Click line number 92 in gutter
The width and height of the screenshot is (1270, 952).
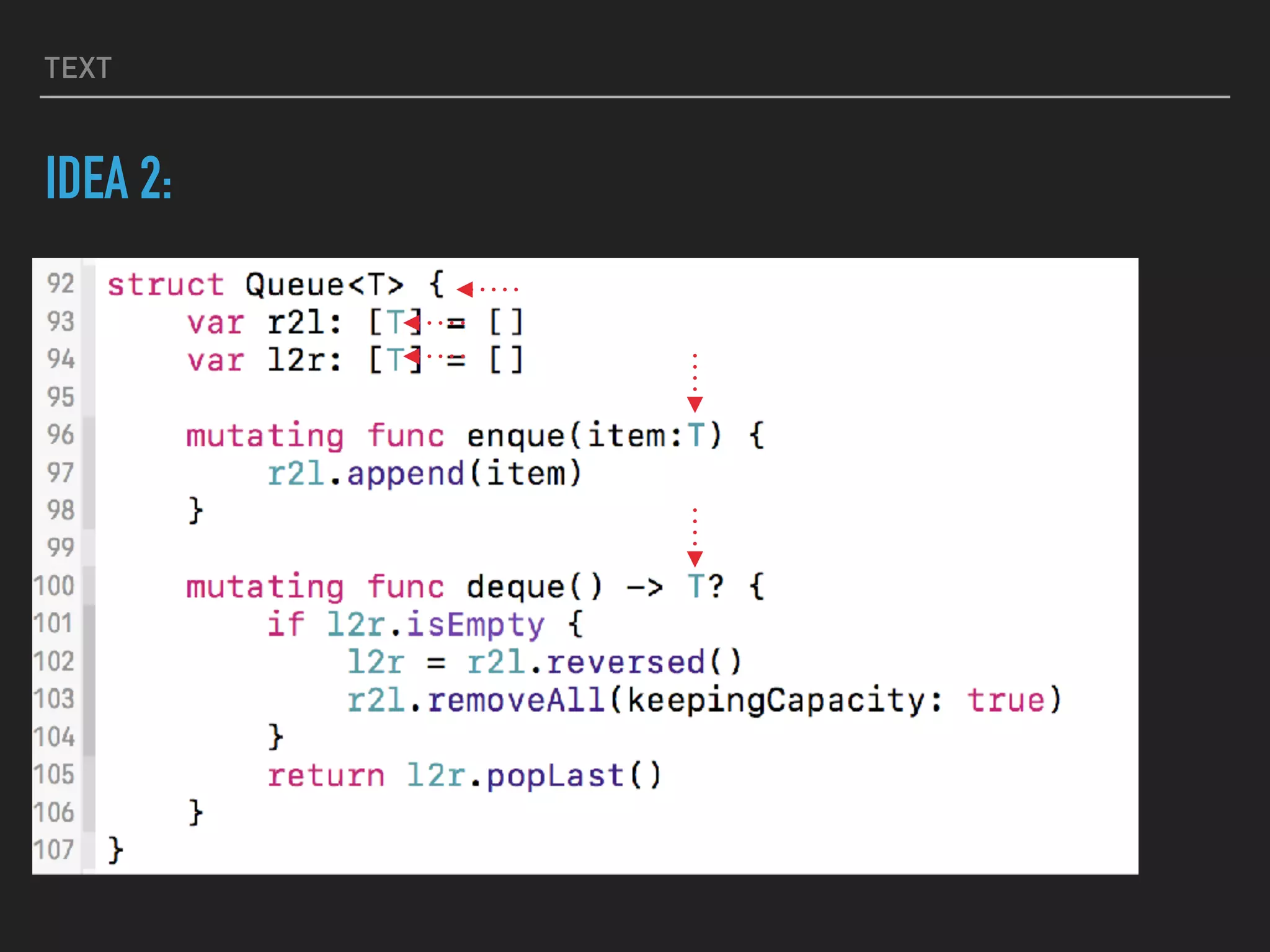(60, 284)
